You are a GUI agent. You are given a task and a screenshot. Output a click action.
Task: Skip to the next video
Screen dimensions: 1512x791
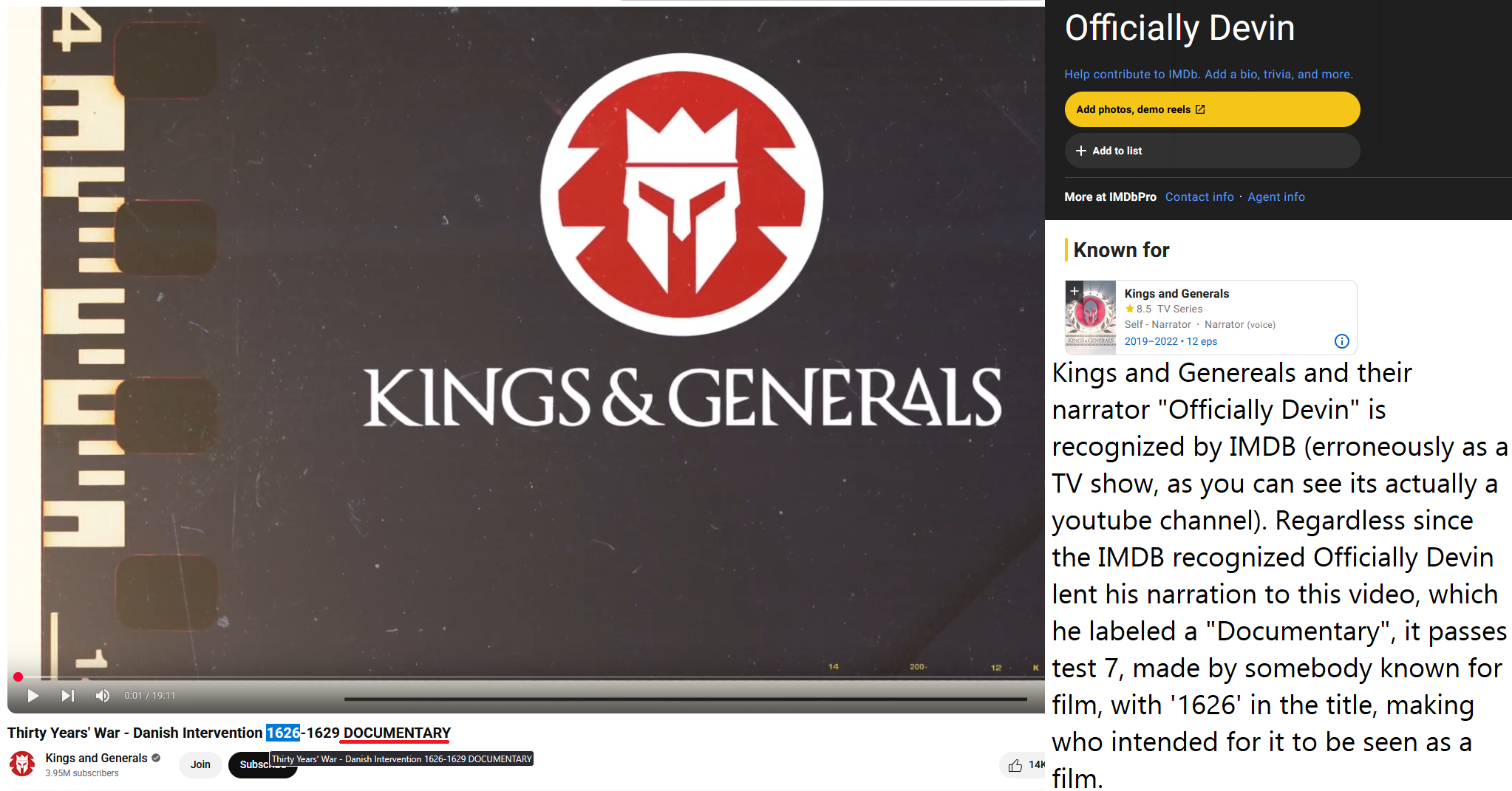67,696
